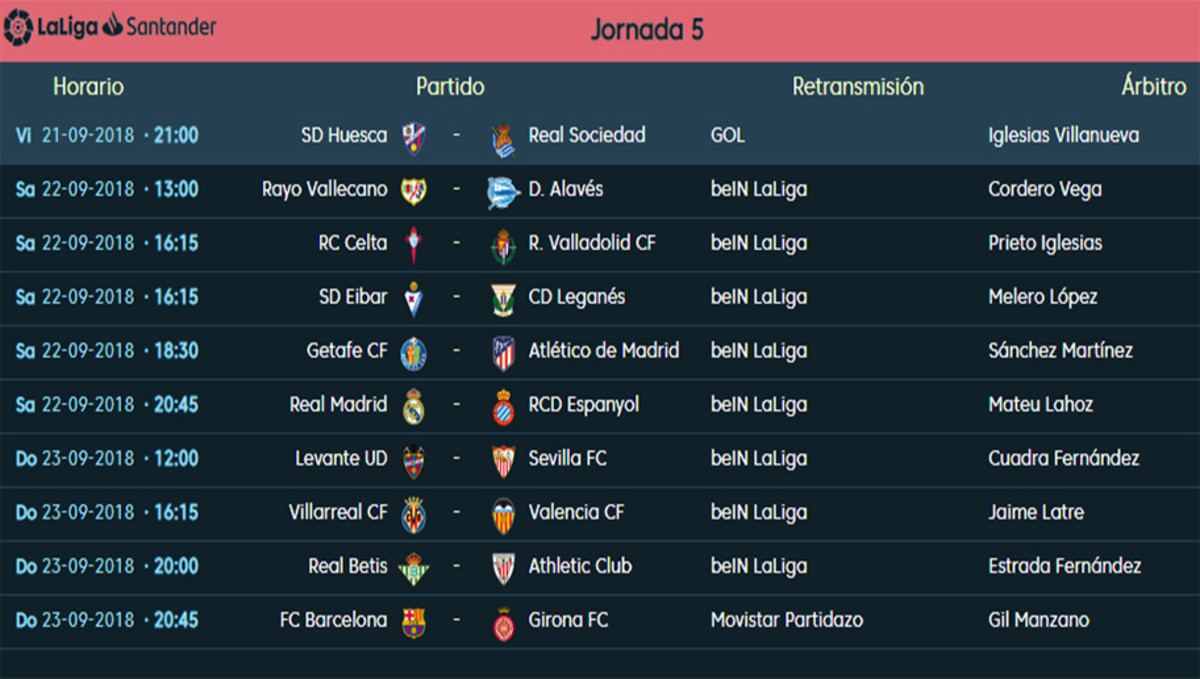Click the Árbitro column header
Screen dimensions: 1200x679
coord(1153,87)
